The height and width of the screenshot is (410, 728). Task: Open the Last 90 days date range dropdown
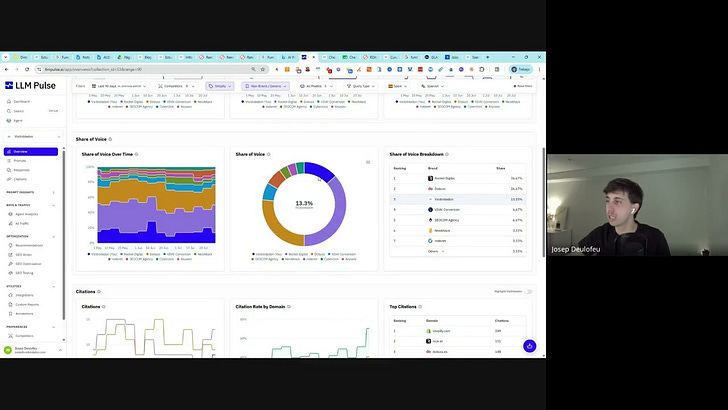coord(119,86)
